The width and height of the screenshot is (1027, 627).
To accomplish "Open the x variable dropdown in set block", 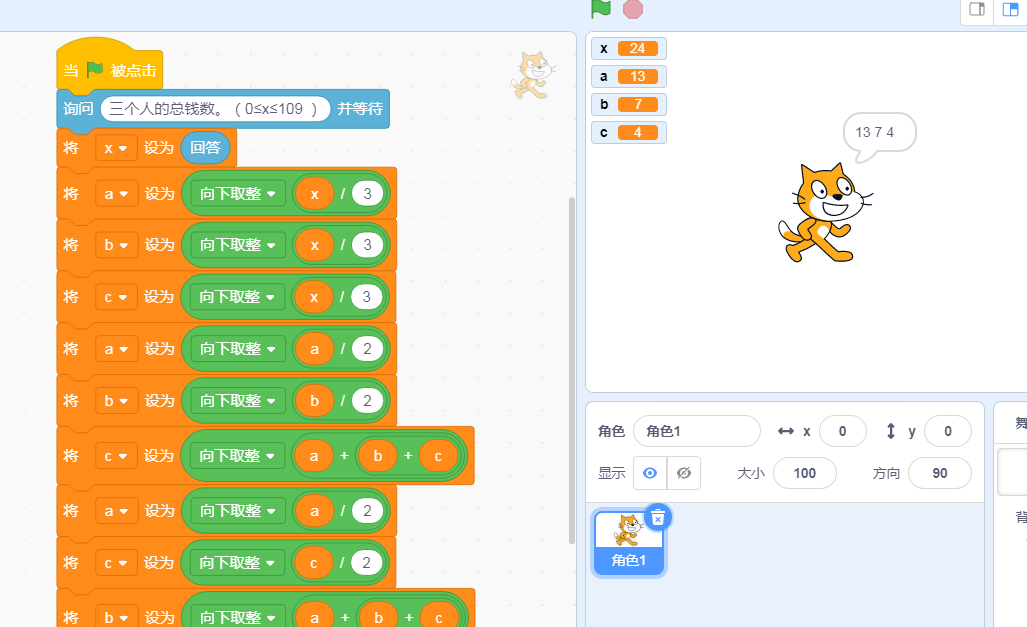I will pyautogui.click(x=117, y=146).
